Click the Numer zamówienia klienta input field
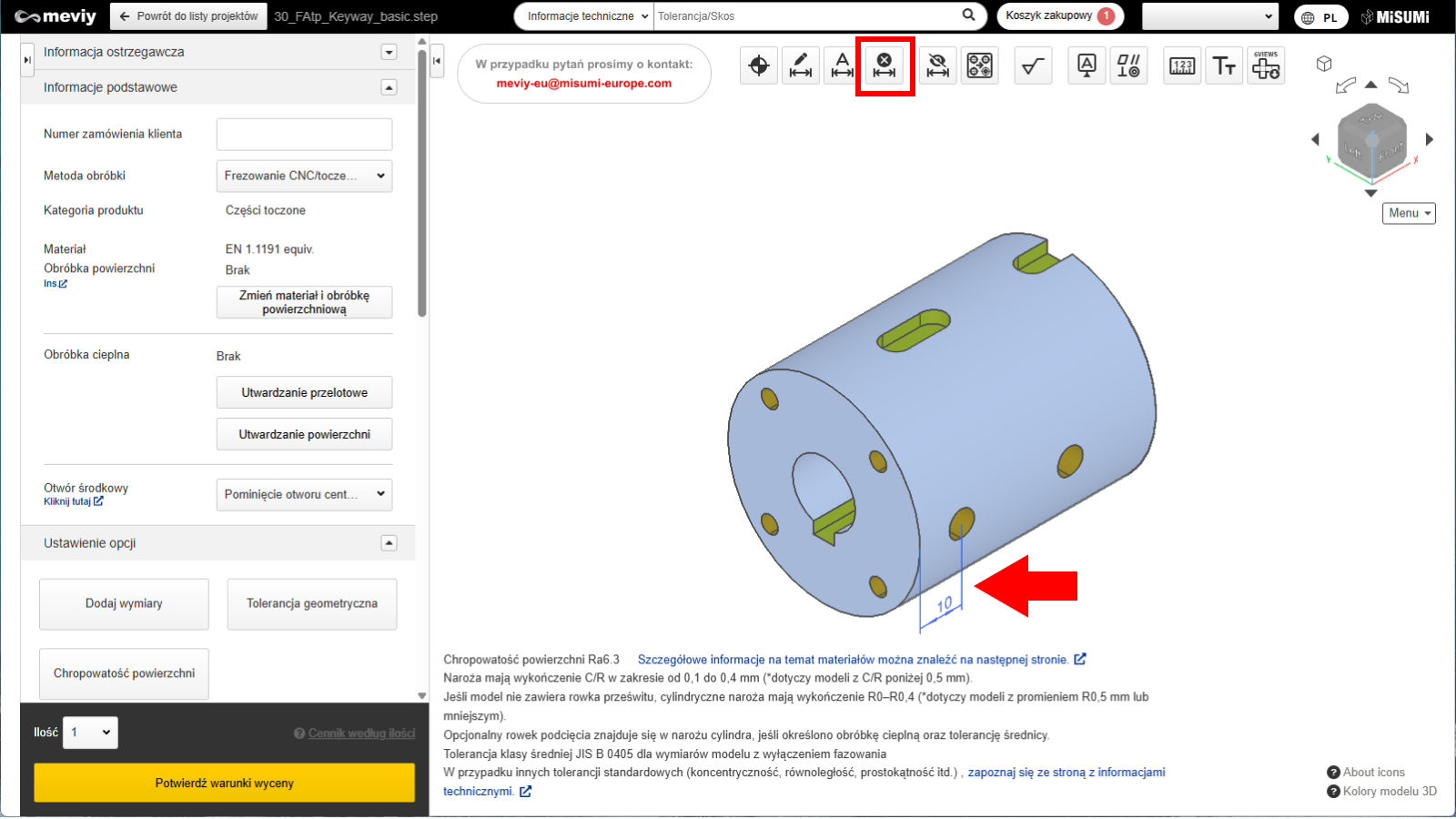Viewport: 1456px width, 819px height. coord(304,134)
